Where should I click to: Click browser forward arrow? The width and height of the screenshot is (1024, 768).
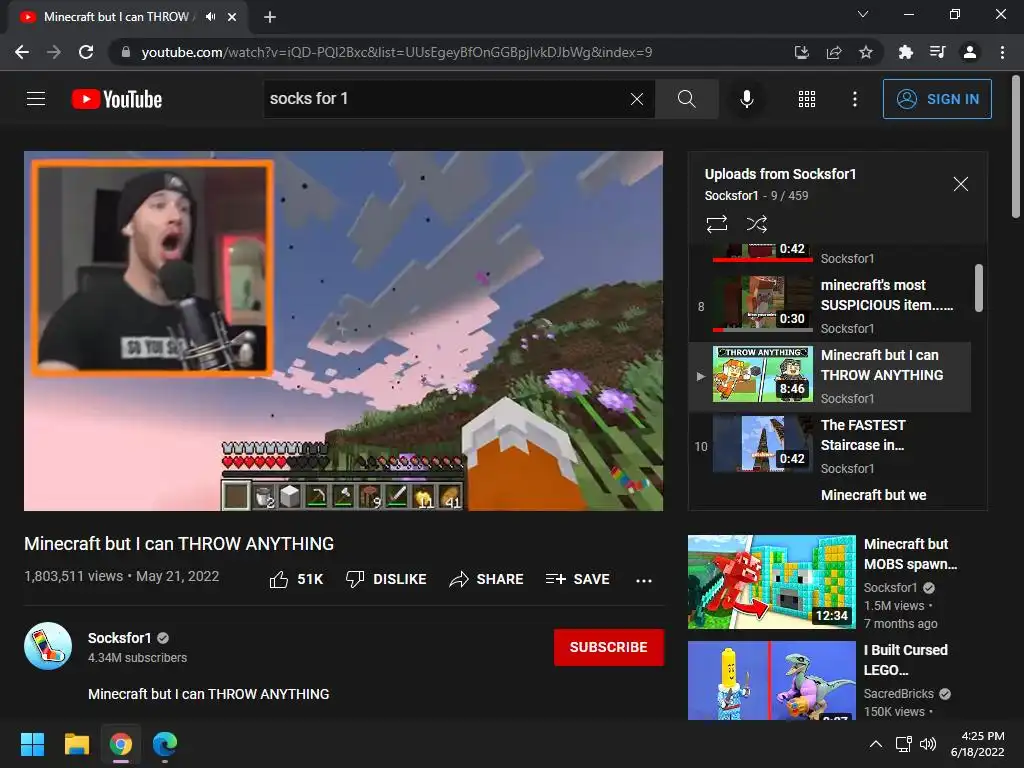(54, 52)
